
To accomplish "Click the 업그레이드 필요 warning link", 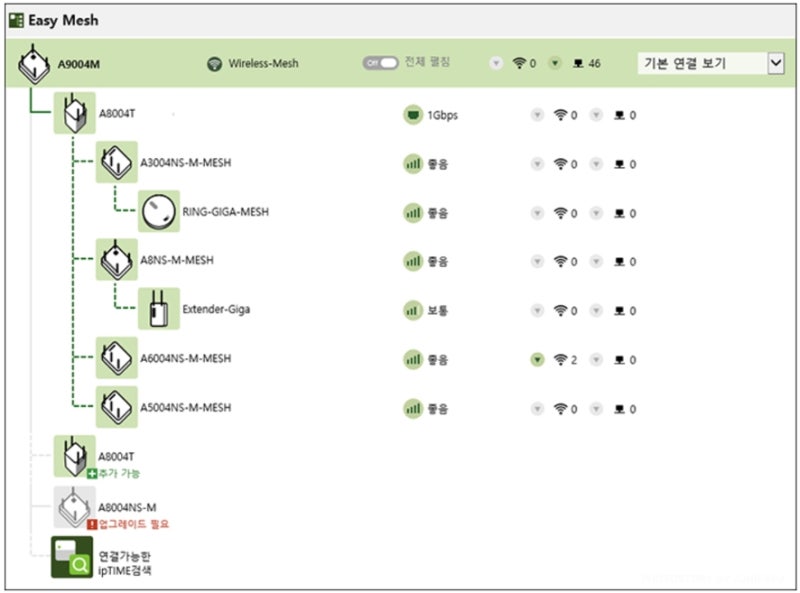I will (128, 524).
